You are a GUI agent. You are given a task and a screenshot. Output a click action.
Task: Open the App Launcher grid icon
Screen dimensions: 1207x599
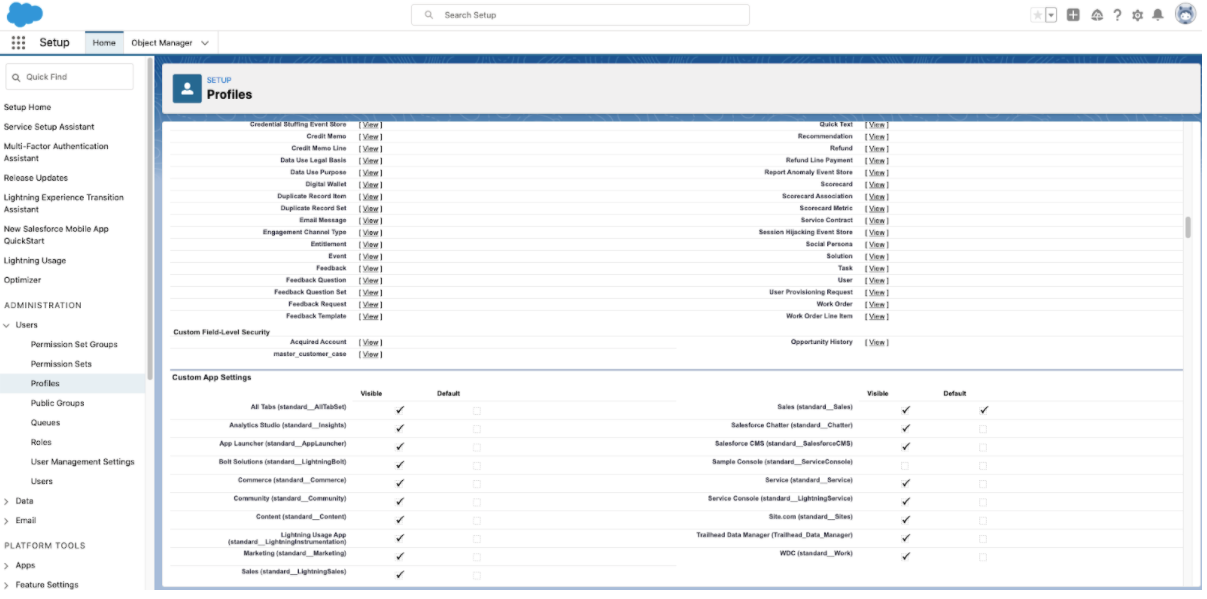[18, 43]
